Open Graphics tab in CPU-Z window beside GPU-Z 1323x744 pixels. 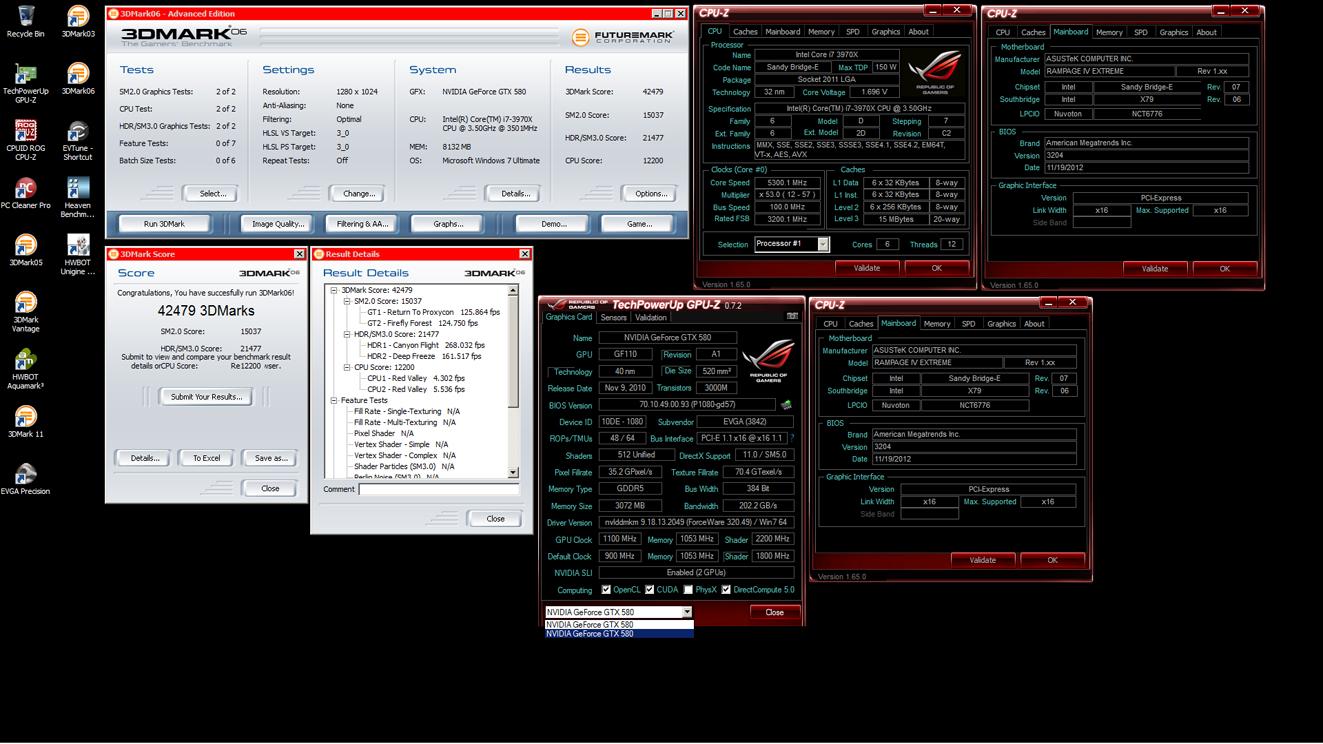(1001, 324)
